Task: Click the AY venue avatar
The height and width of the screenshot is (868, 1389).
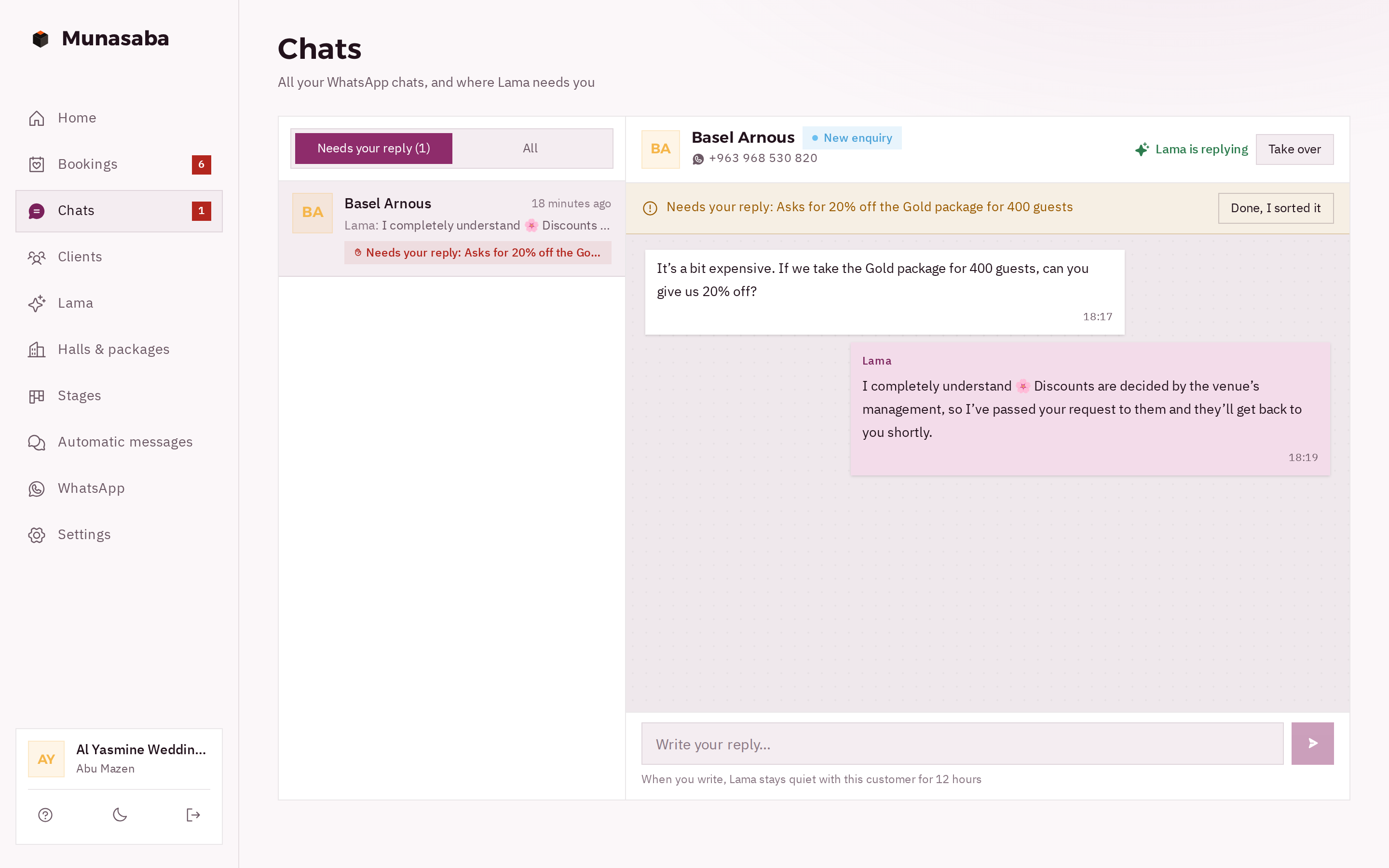Action: (46, 759)
